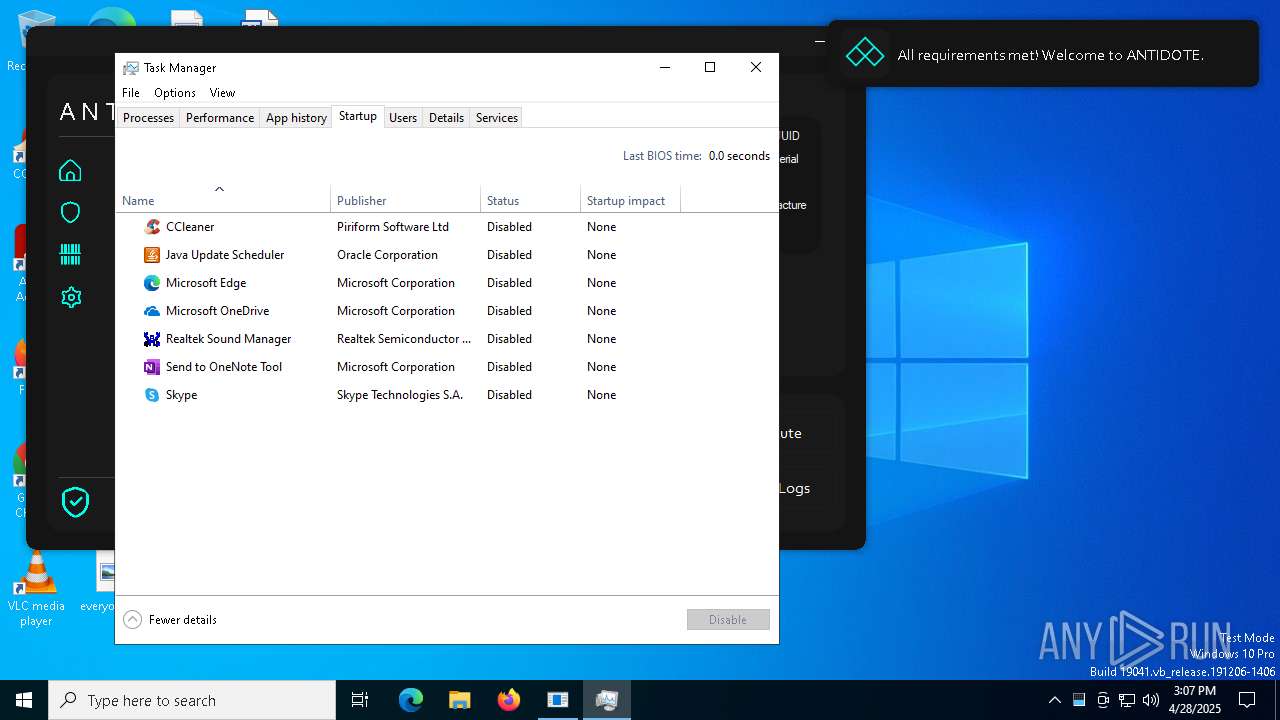Click the taskbar search box

tap(192, 700)
